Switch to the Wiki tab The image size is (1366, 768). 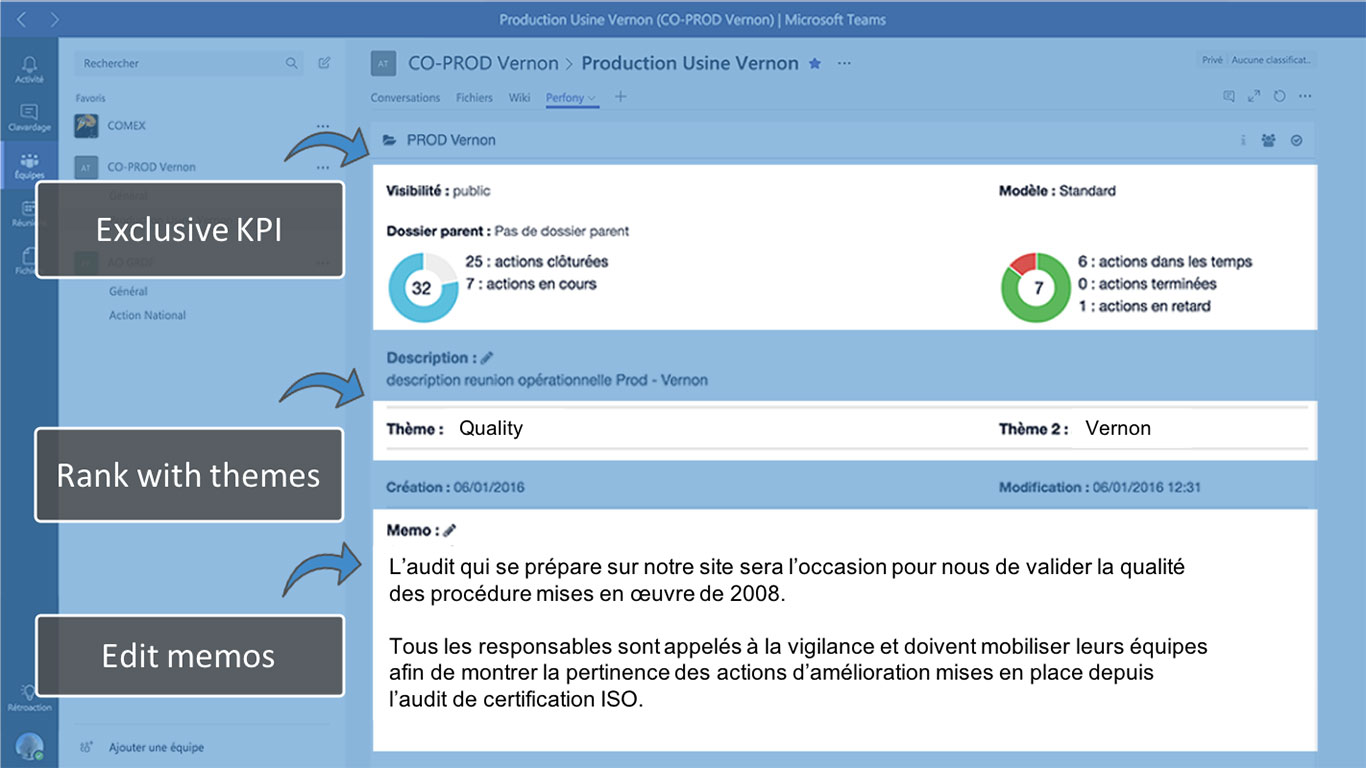point(519,98)
